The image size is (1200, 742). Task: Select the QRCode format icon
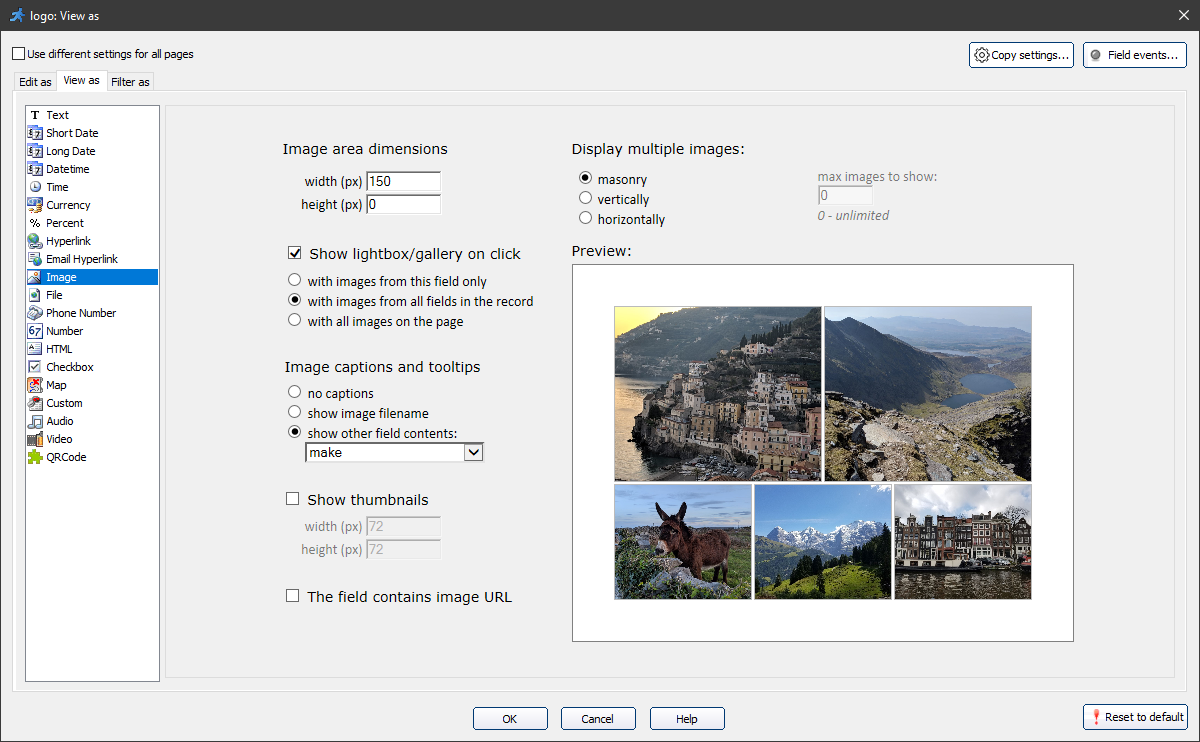pyautogui.click(x=35, y=457)
